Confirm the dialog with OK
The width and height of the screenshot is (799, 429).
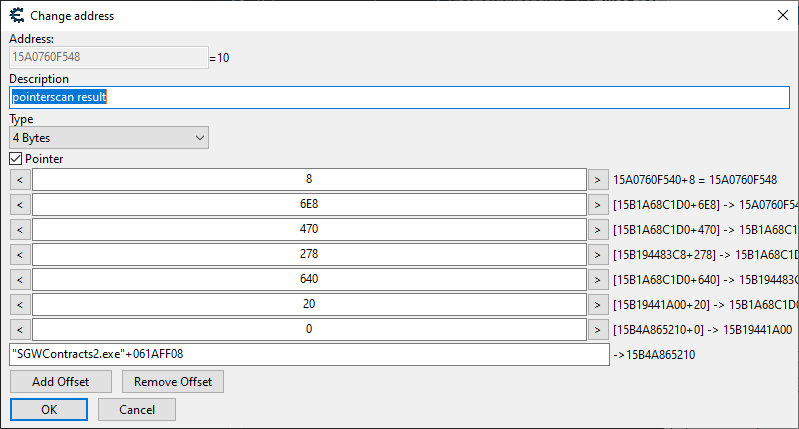[x=49, y=409]
